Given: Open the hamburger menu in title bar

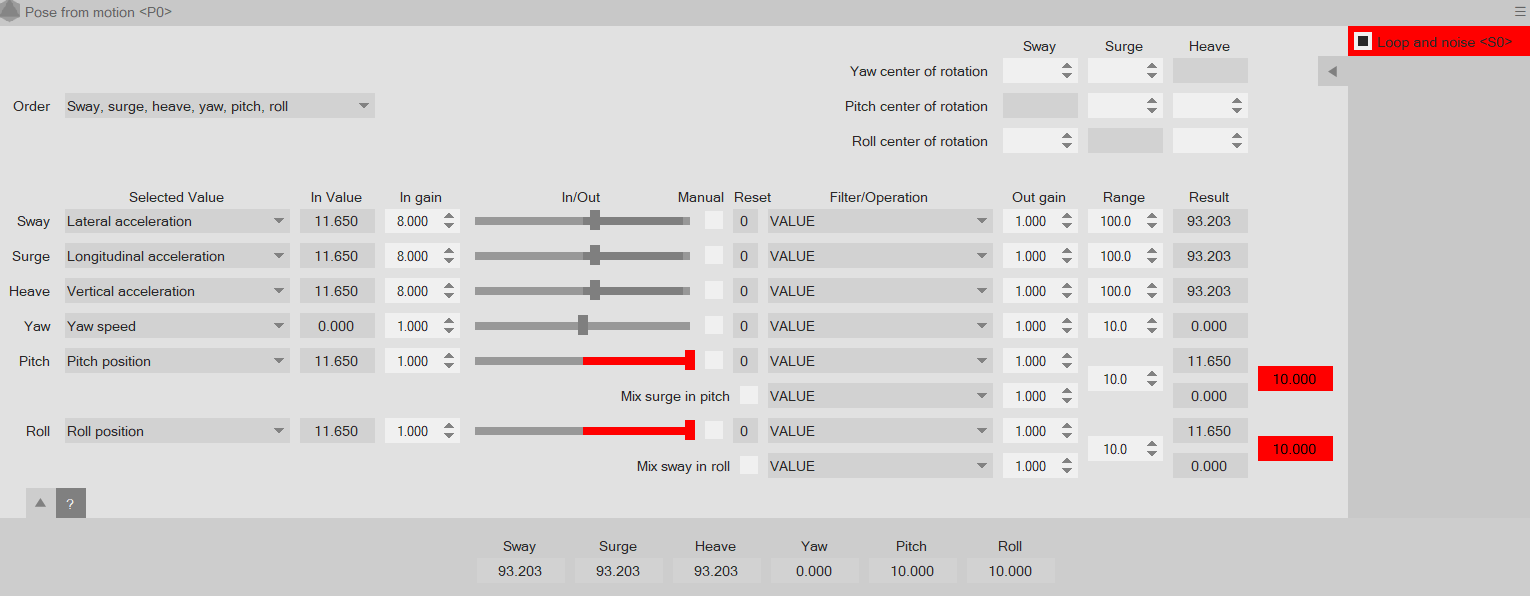Looking at the screenshot, I should coord(1519,11).
